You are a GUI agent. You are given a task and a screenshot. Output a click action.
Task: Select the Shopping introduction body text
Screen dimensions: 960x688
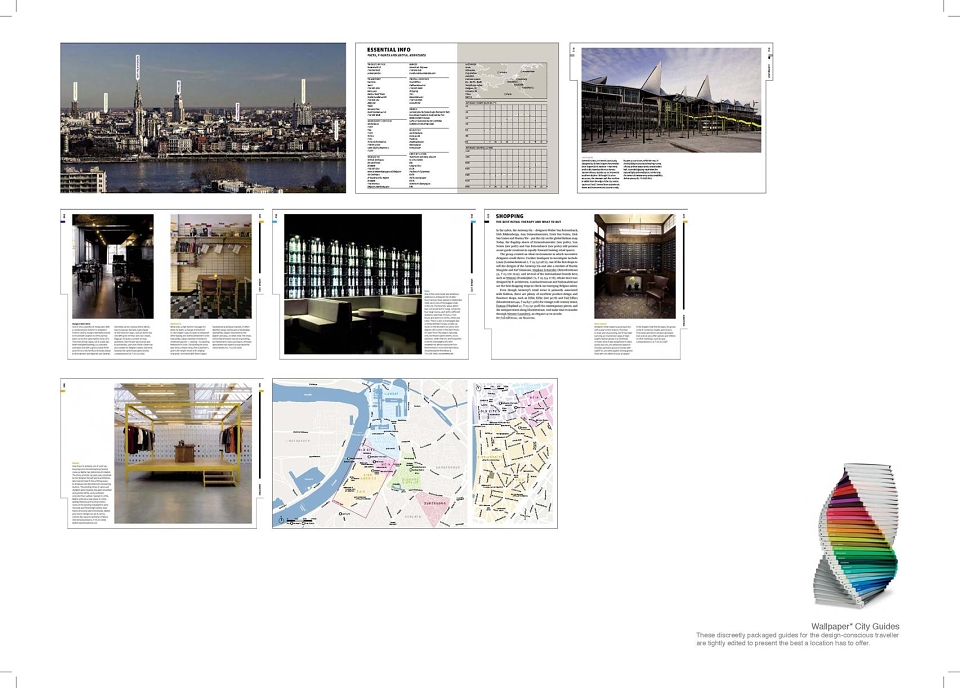point(536,274)
